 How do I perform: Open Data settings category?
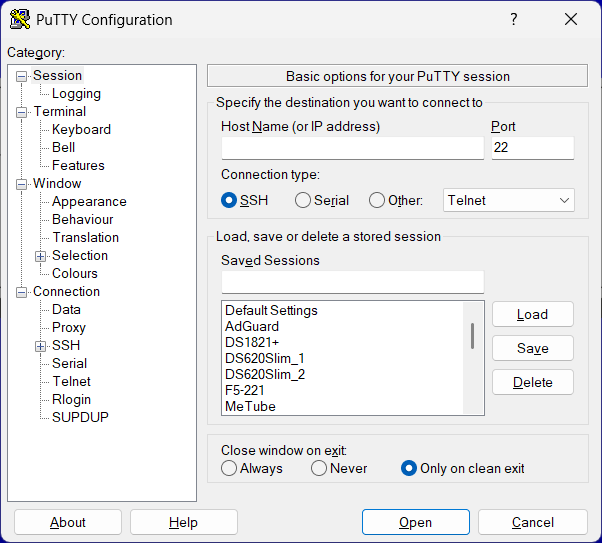coord(66,310)
